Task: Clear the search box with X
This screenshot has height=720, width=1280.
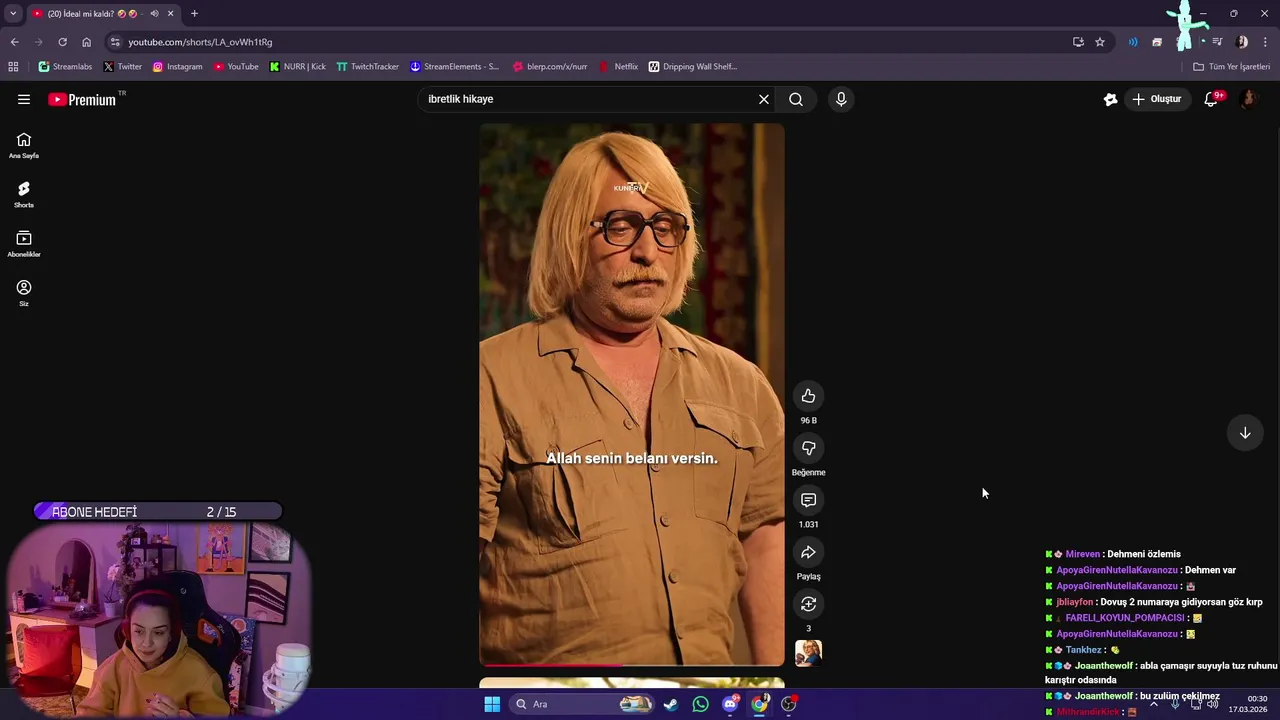Action: point(764,99)
